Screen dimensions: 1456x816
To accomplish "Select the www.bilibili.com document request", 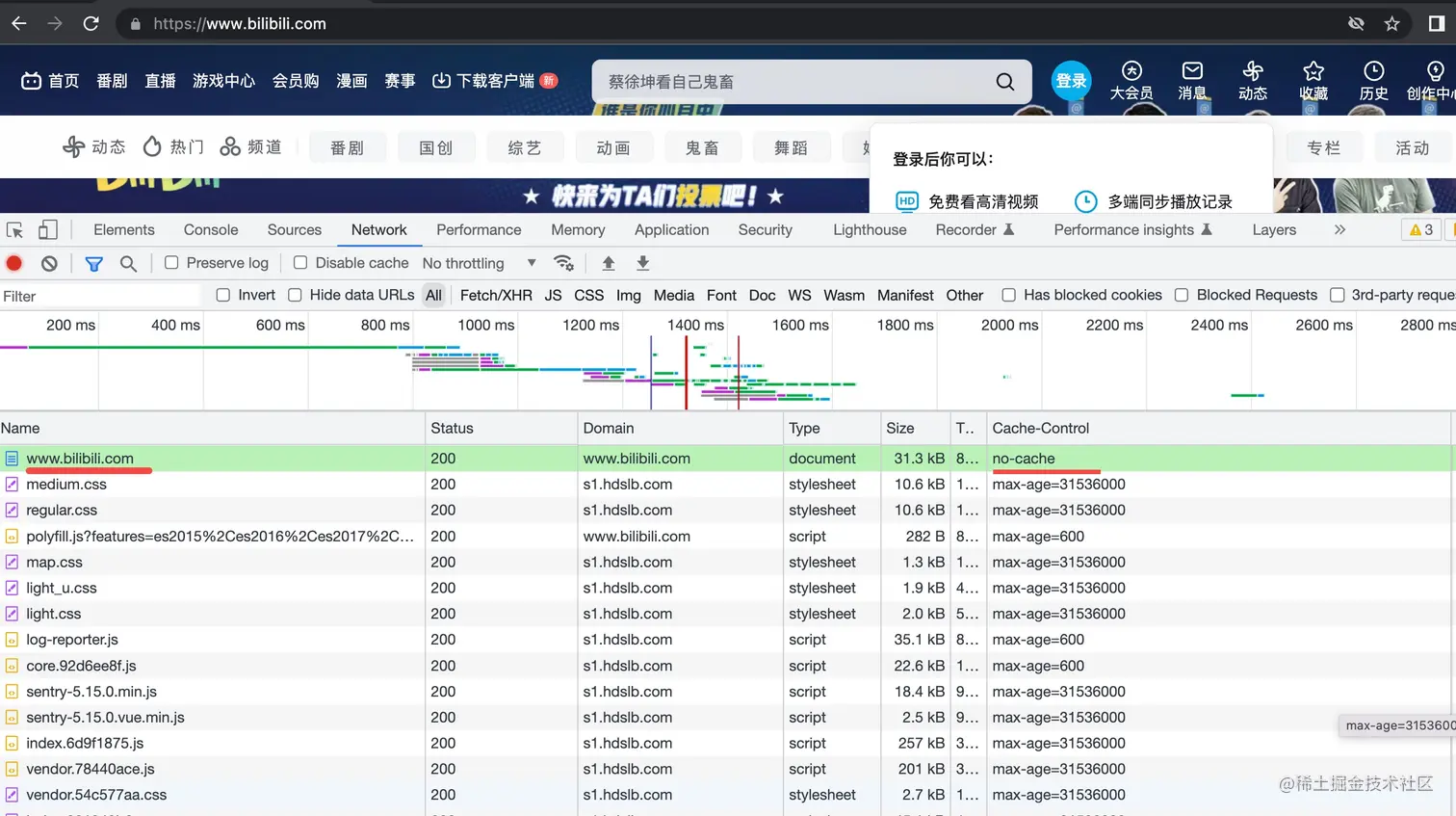I will point(727,459).
